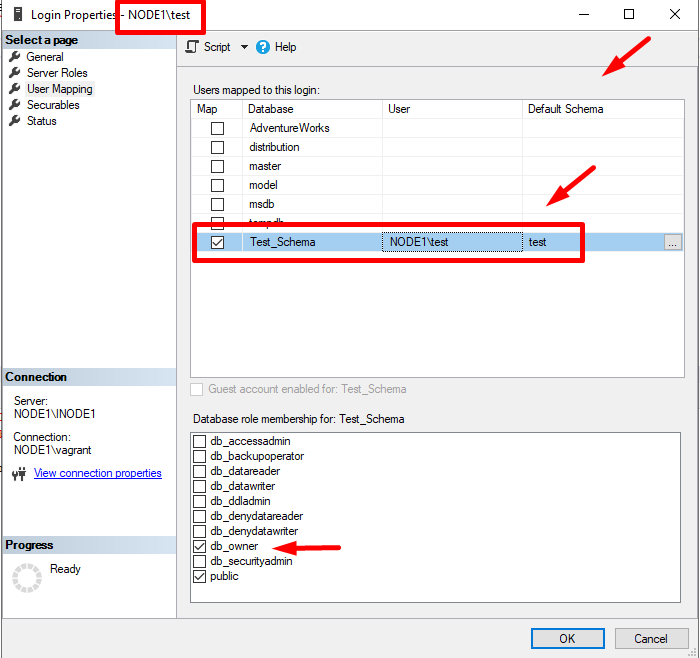
Task: Check the AdventureWorks map checkbox
Action: 217,128
